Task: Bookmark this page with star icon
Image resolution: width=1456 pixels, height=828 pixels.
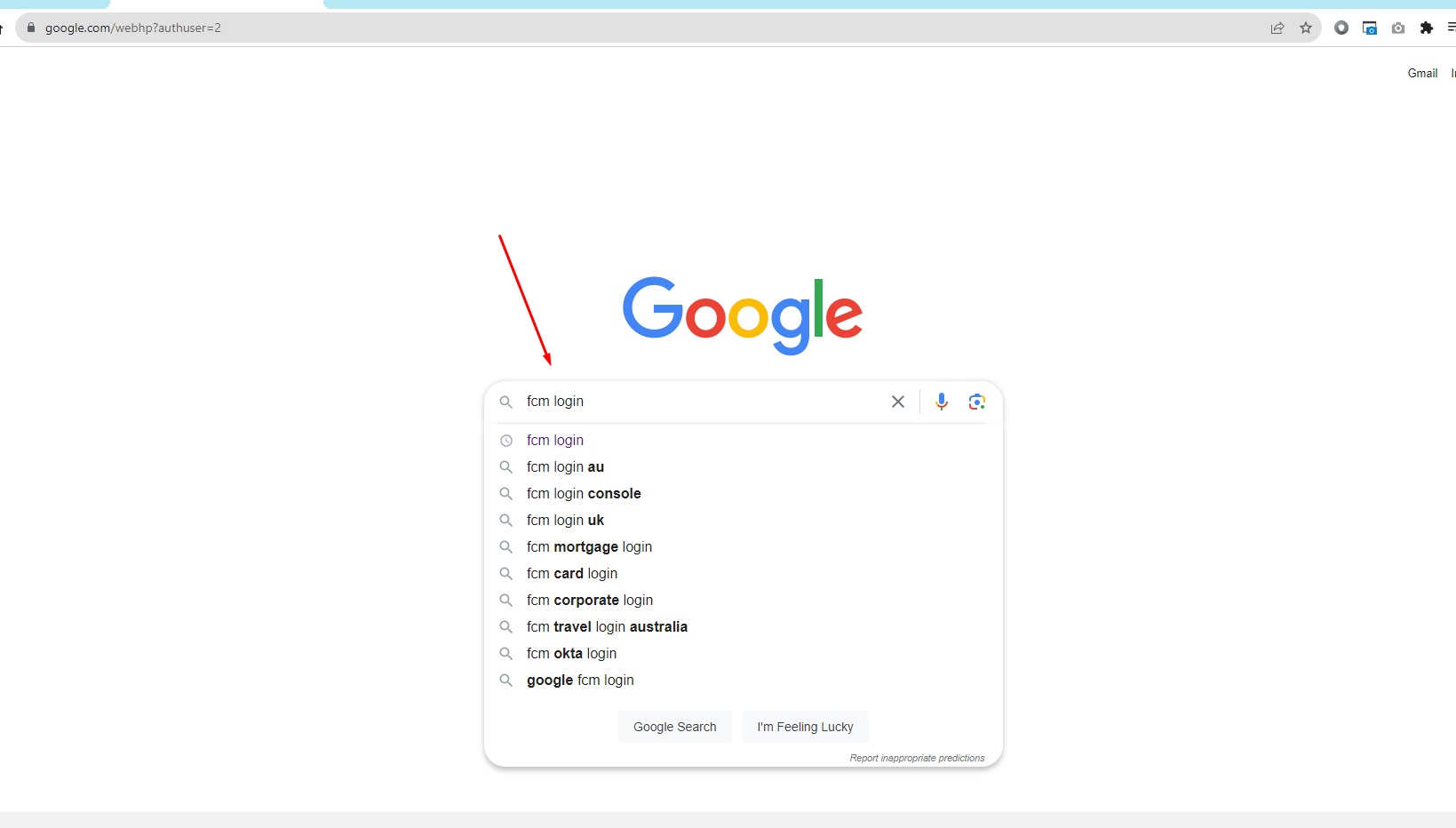Action: [1306, 28]
